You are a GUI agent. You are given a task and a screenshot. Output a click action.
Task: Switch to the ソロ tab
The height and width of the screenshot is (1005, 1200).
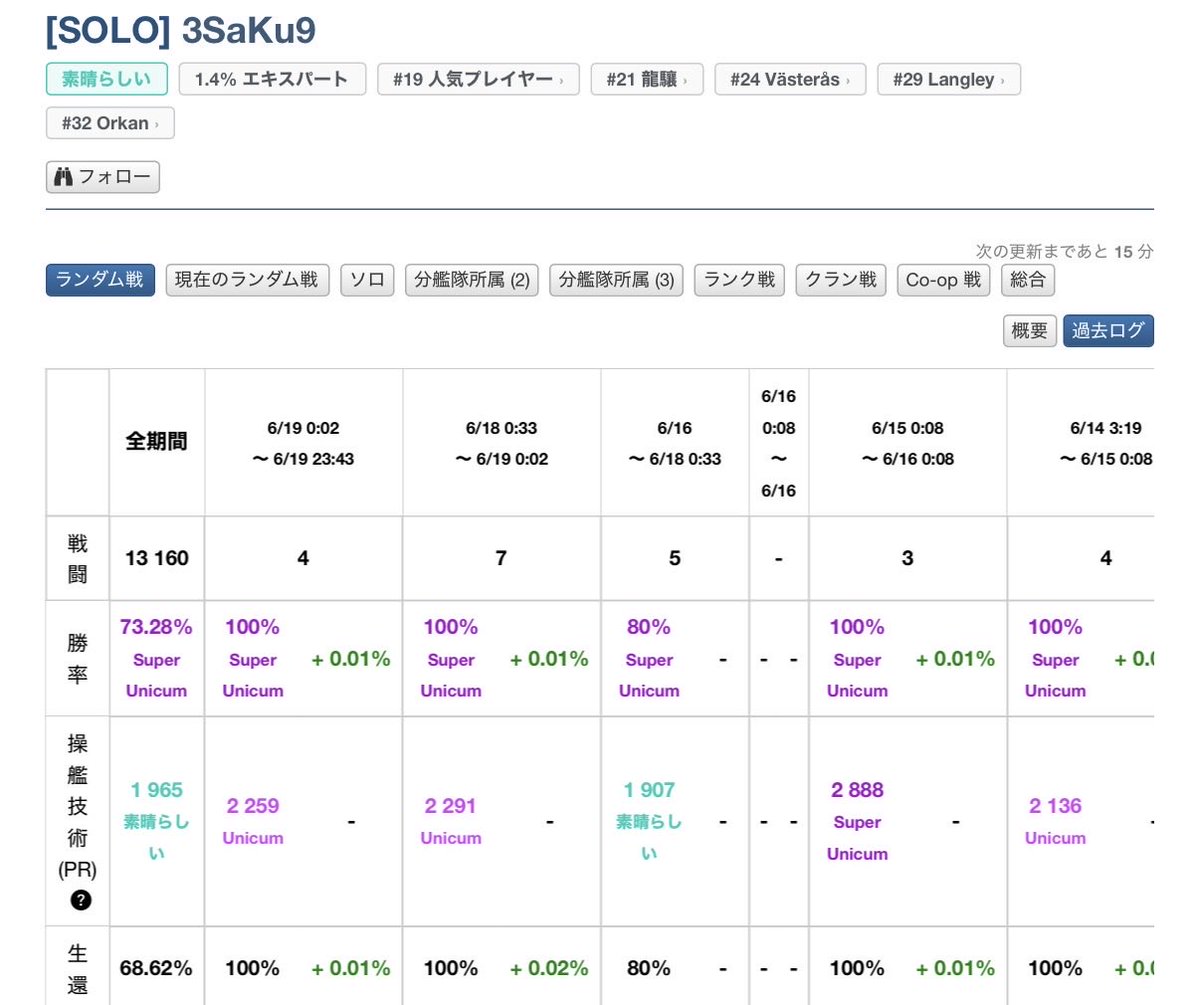tap(367, 280)
